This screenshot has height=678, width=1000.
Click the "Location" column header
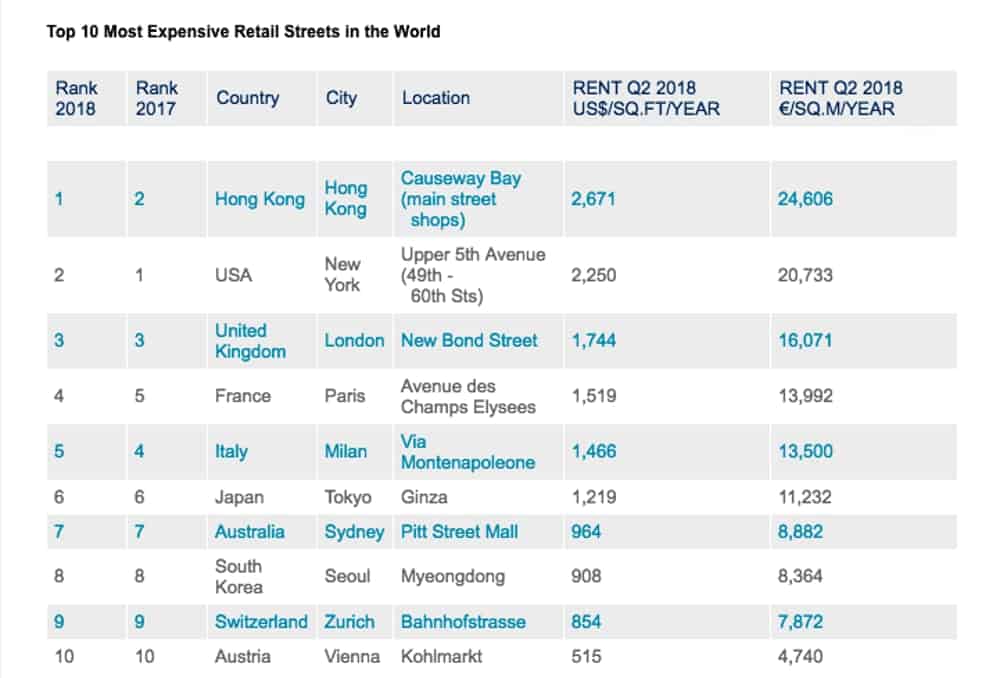coord(436,98)
